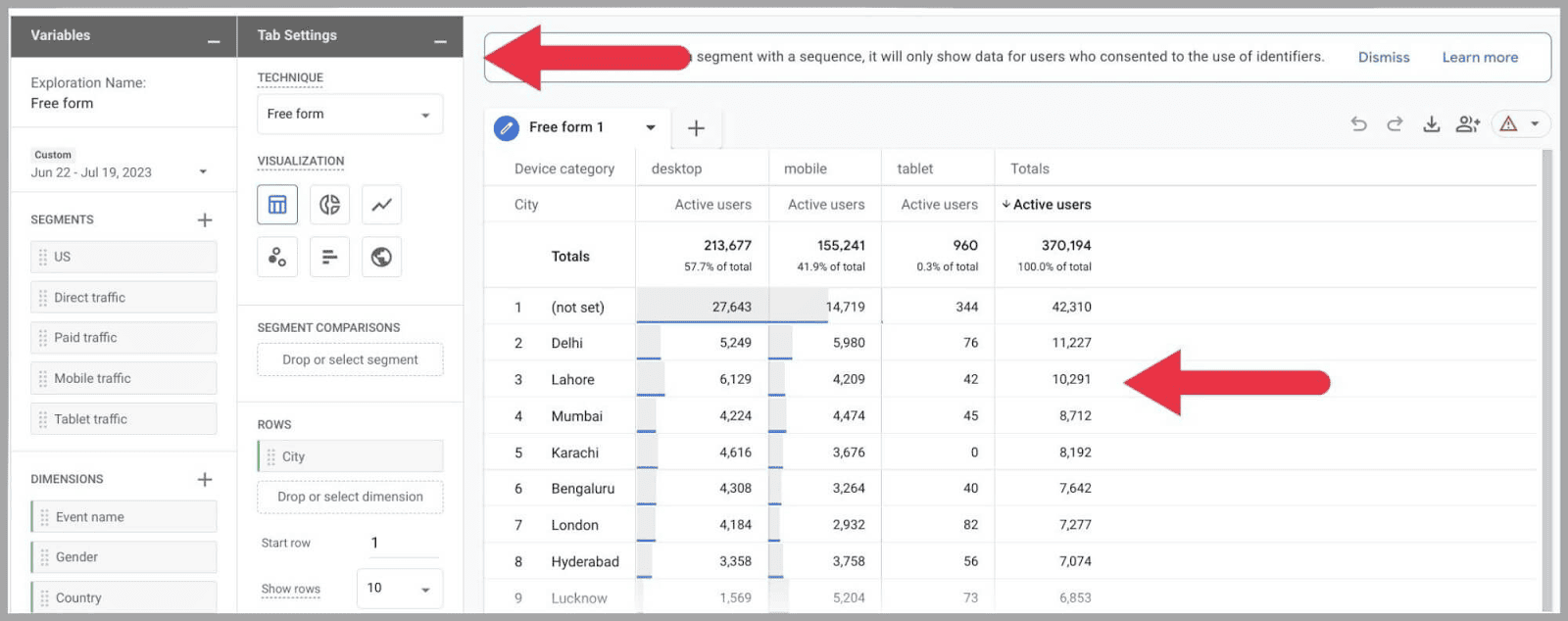
Task: Redo the last change
Action: click(1395, 124)
